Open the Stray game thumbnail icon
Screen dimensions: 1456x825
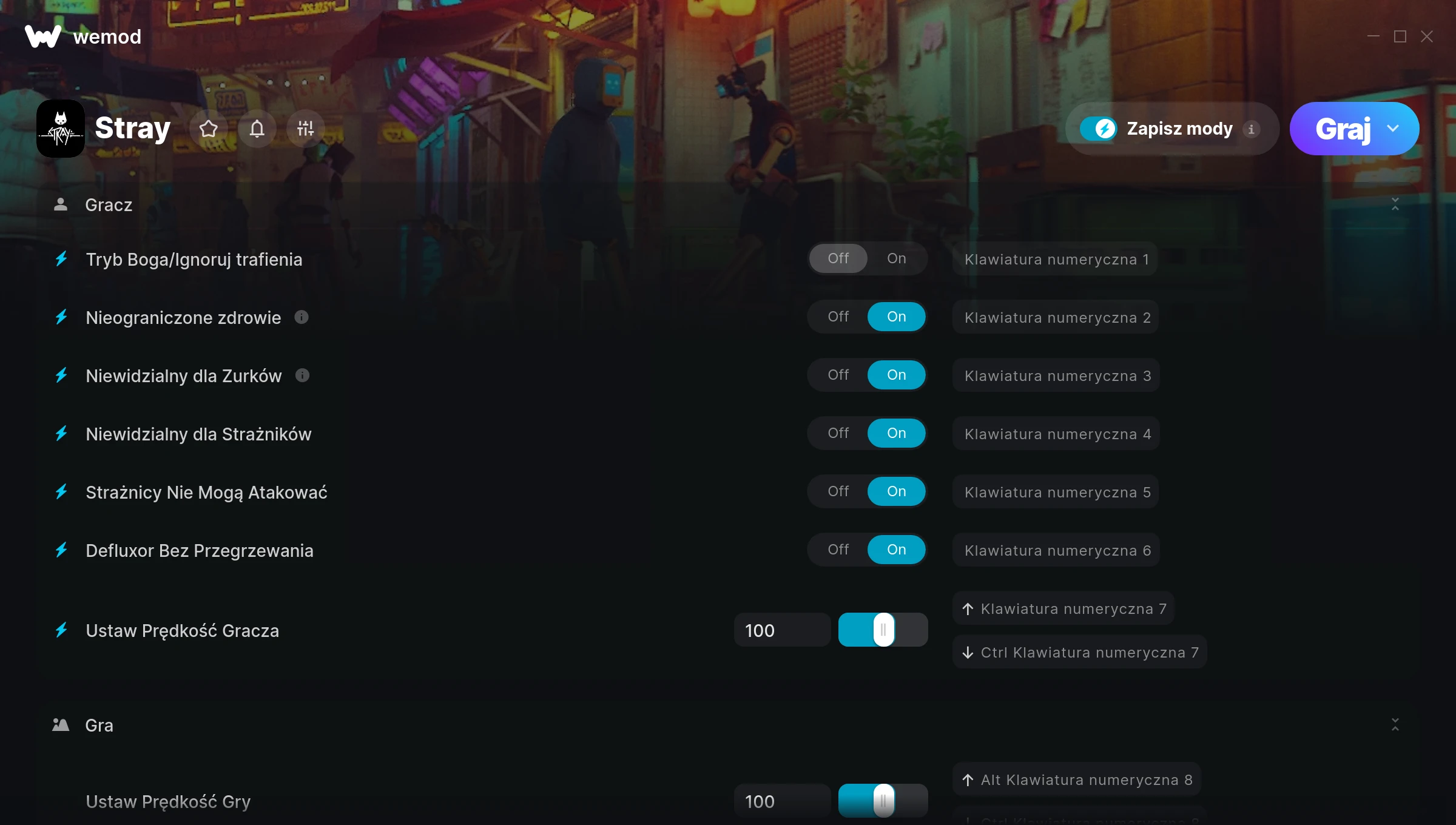pos(61,129)
